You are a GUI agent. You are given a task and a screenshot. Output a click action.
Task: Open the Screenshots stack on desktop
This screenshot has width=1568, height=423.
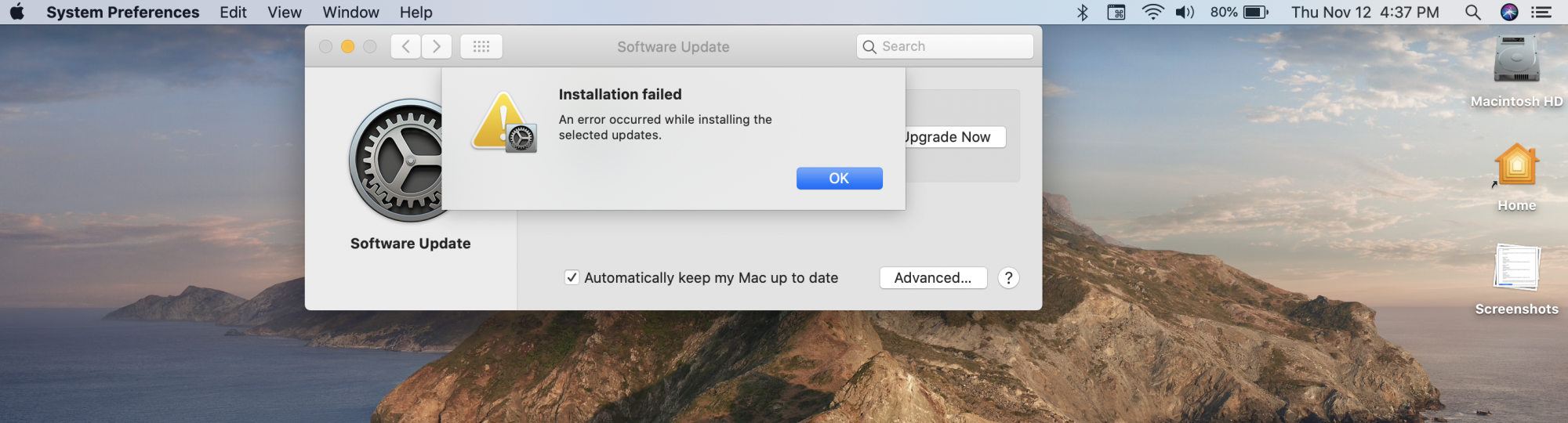point(1516,269)
